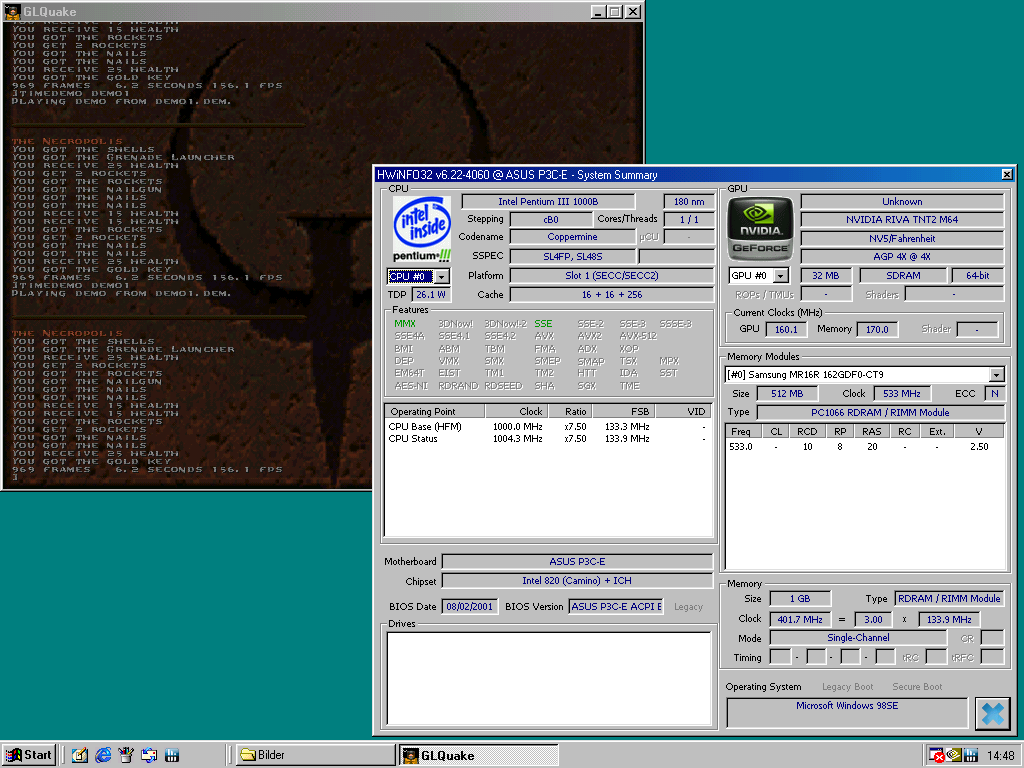Screen dimensions: 1024x768
Task: Open the Windows Start menu
Action: coord(29,755)
